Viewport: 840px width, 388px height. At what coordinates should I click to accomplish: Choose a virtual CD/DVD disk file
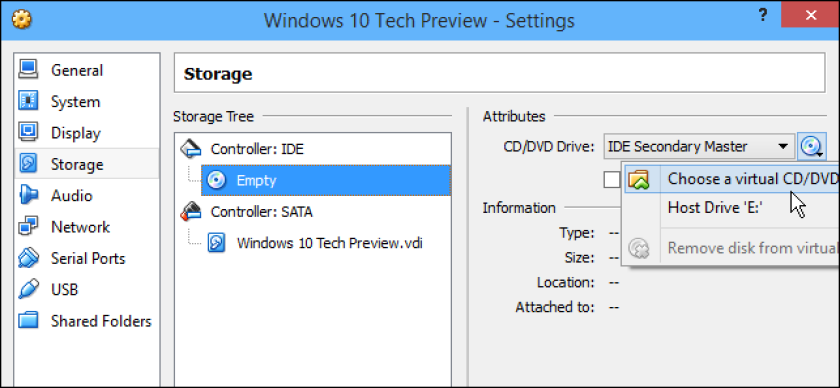732,179
